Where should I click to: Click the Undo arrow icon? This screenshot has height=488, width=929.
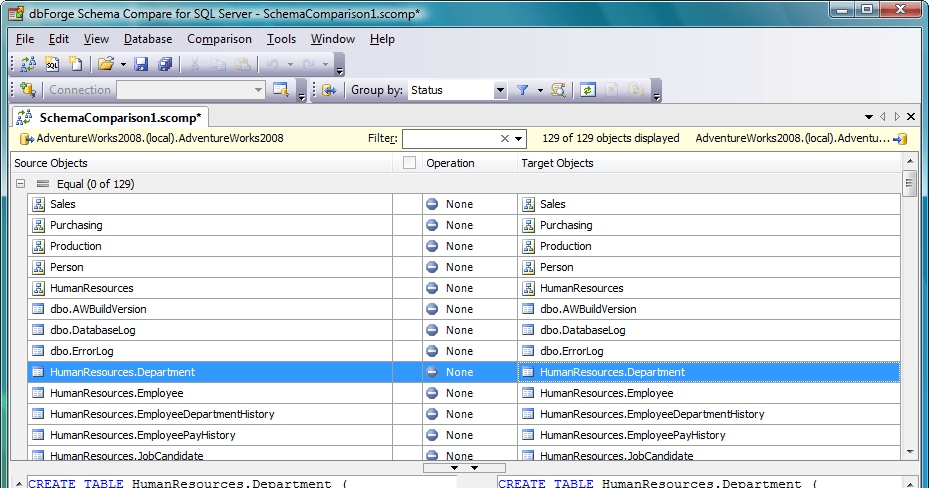(x=273, y=64)
